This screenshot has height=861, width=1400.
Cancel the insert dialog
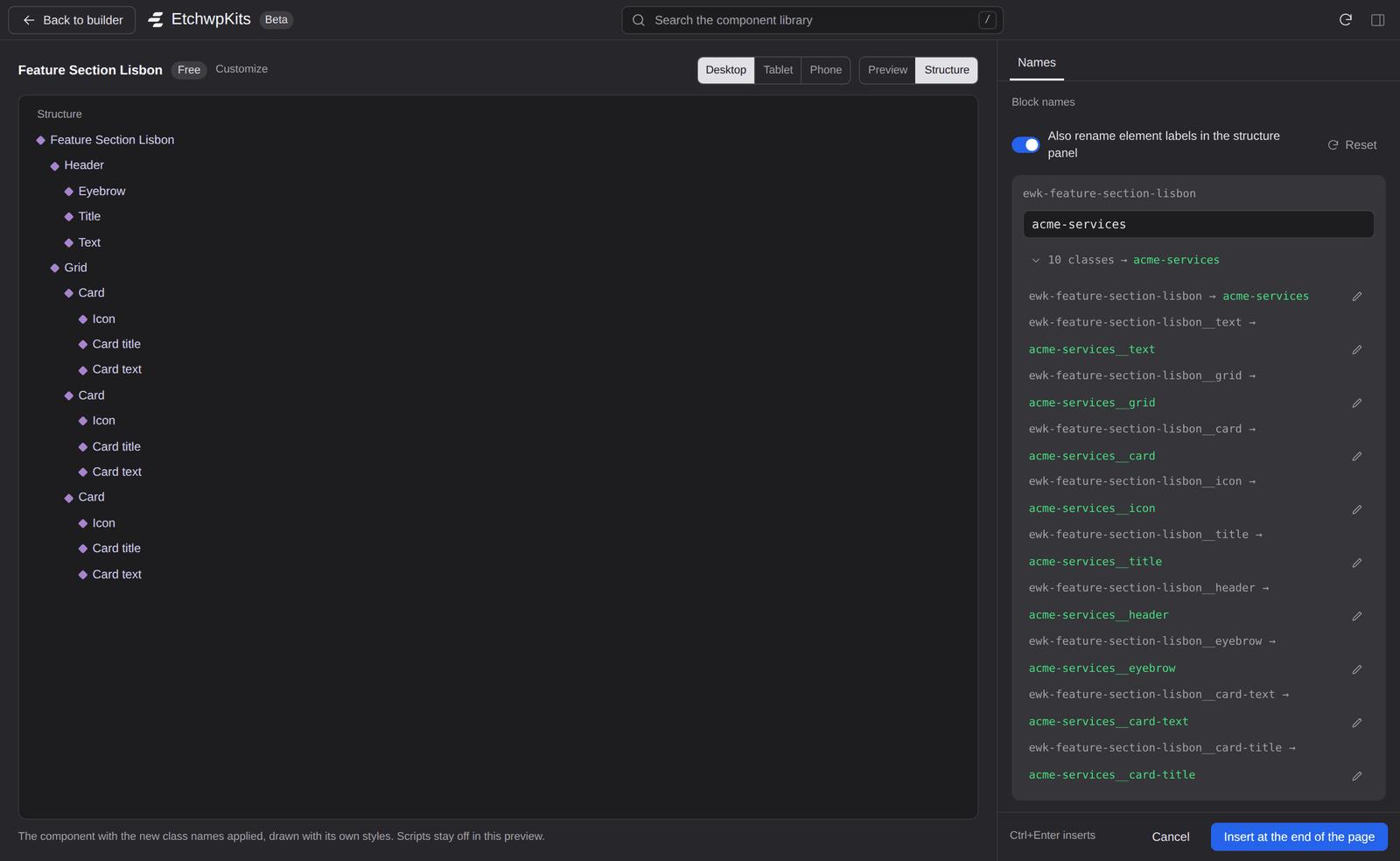(x=1171, y=836)
